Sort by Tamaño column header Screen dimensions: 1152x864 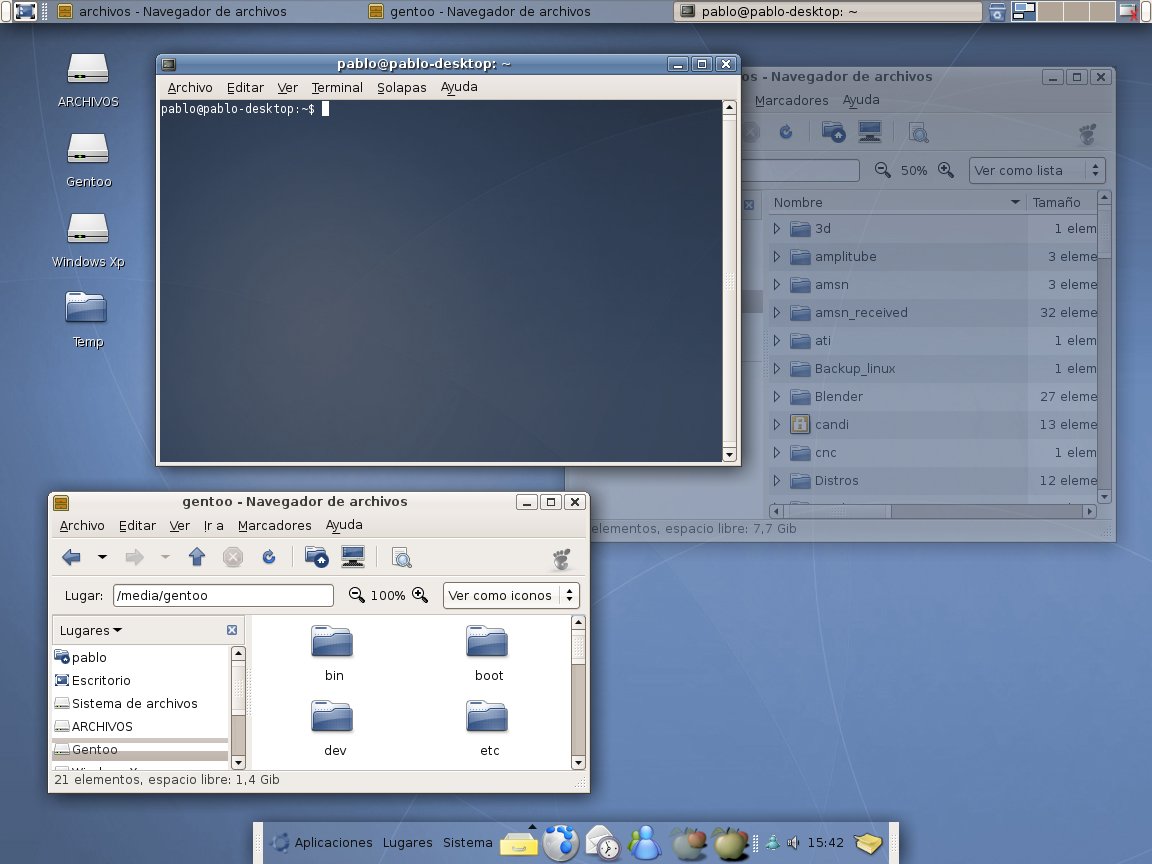1062,202
